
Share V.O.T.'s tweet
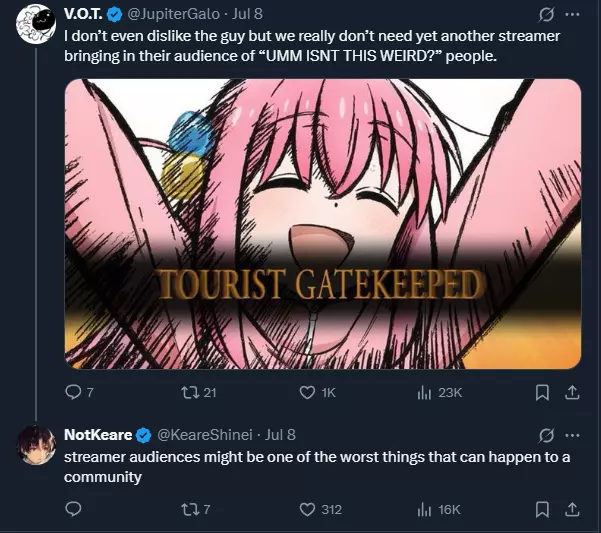coord(572,392)
